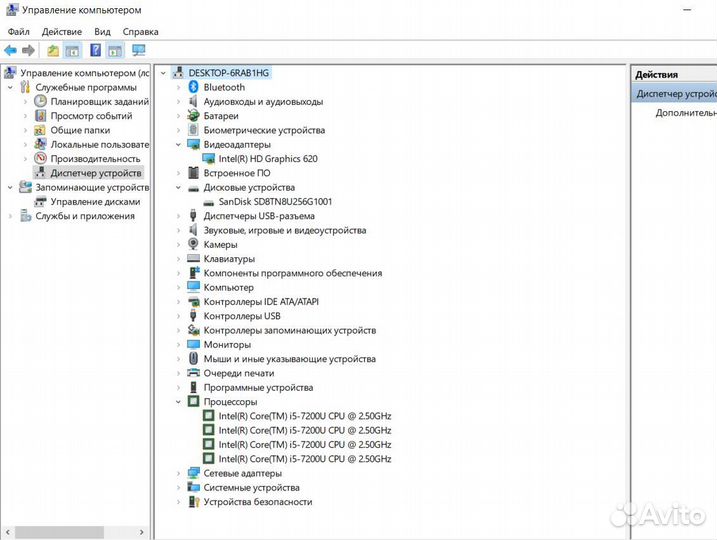Collapse the Дисковые устройства node
This screenshot has width=717, height=540.
(x=178, y=187)
